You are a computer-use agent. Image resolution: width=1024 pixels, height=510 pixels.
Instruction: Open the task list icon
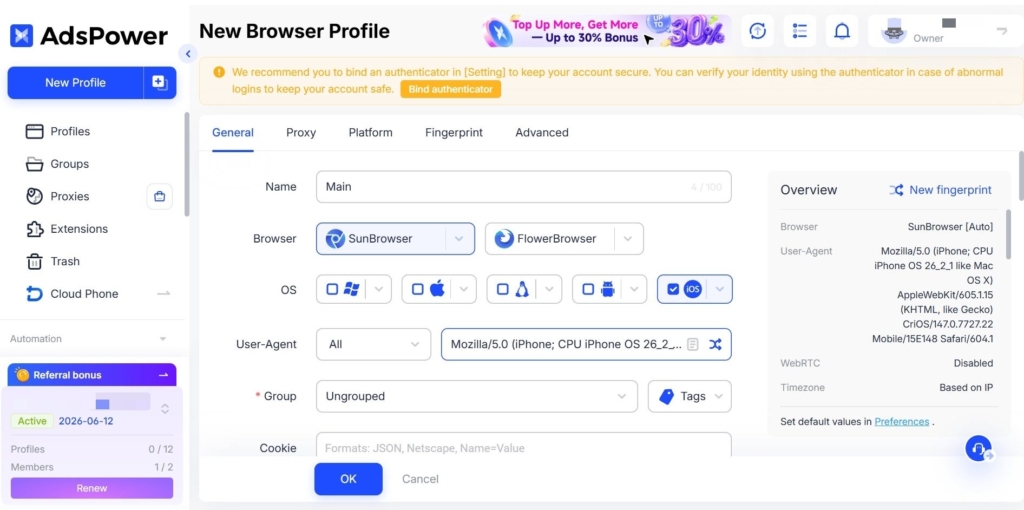[800, 31]
